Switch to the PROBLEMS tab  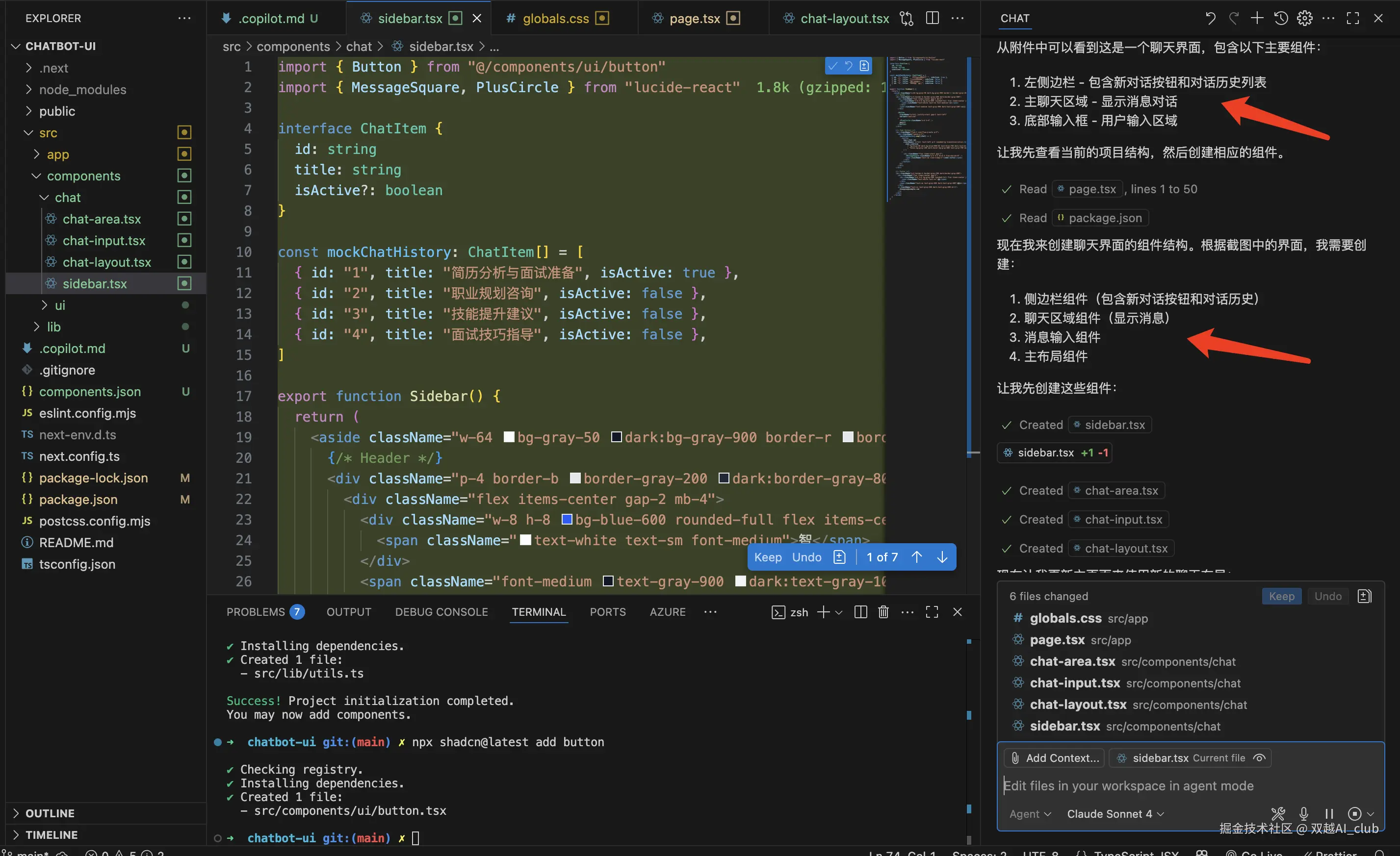[x=256, y=612]
